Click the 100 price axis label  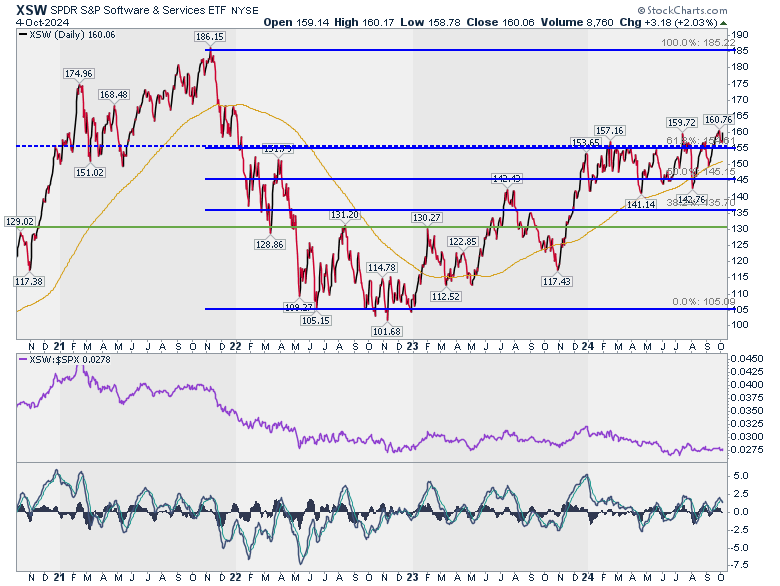(x=740, y=325)
